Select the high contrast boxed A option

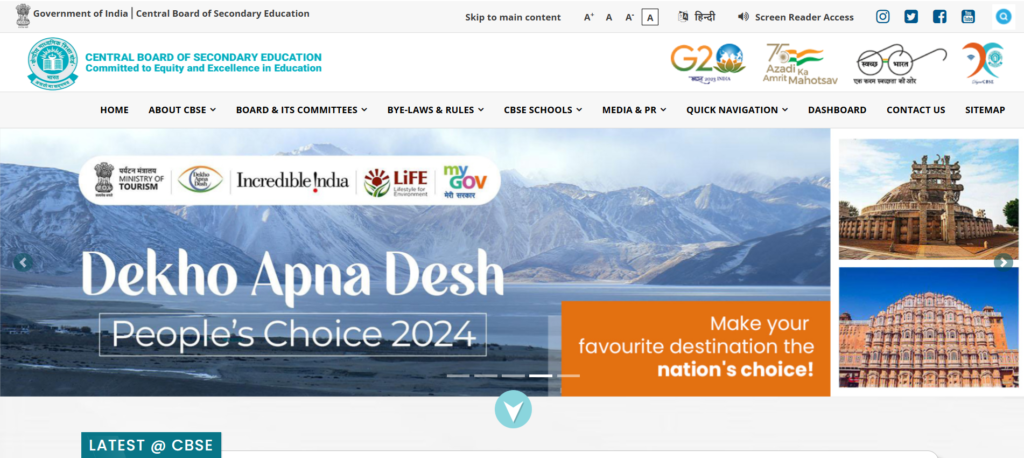click(649, 18)
